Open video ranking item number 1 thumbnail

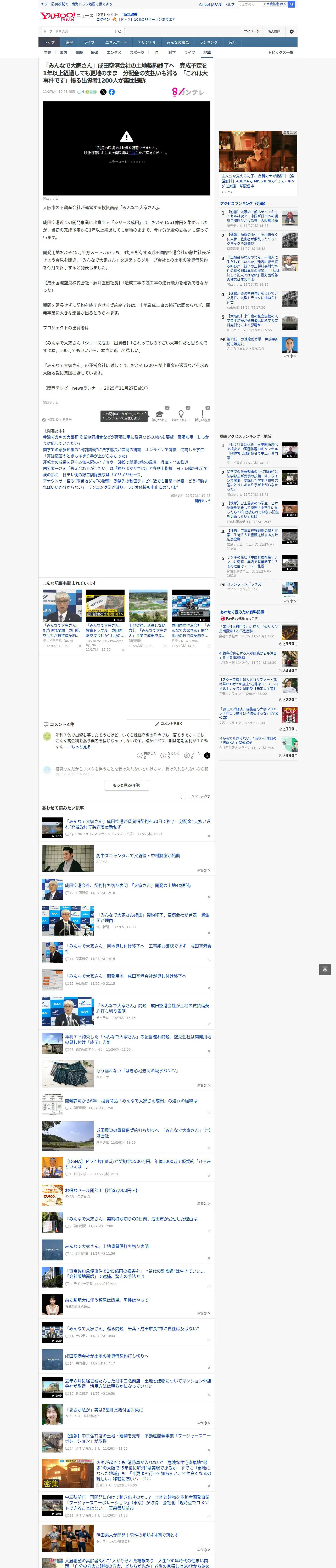(x=290, y=451)
